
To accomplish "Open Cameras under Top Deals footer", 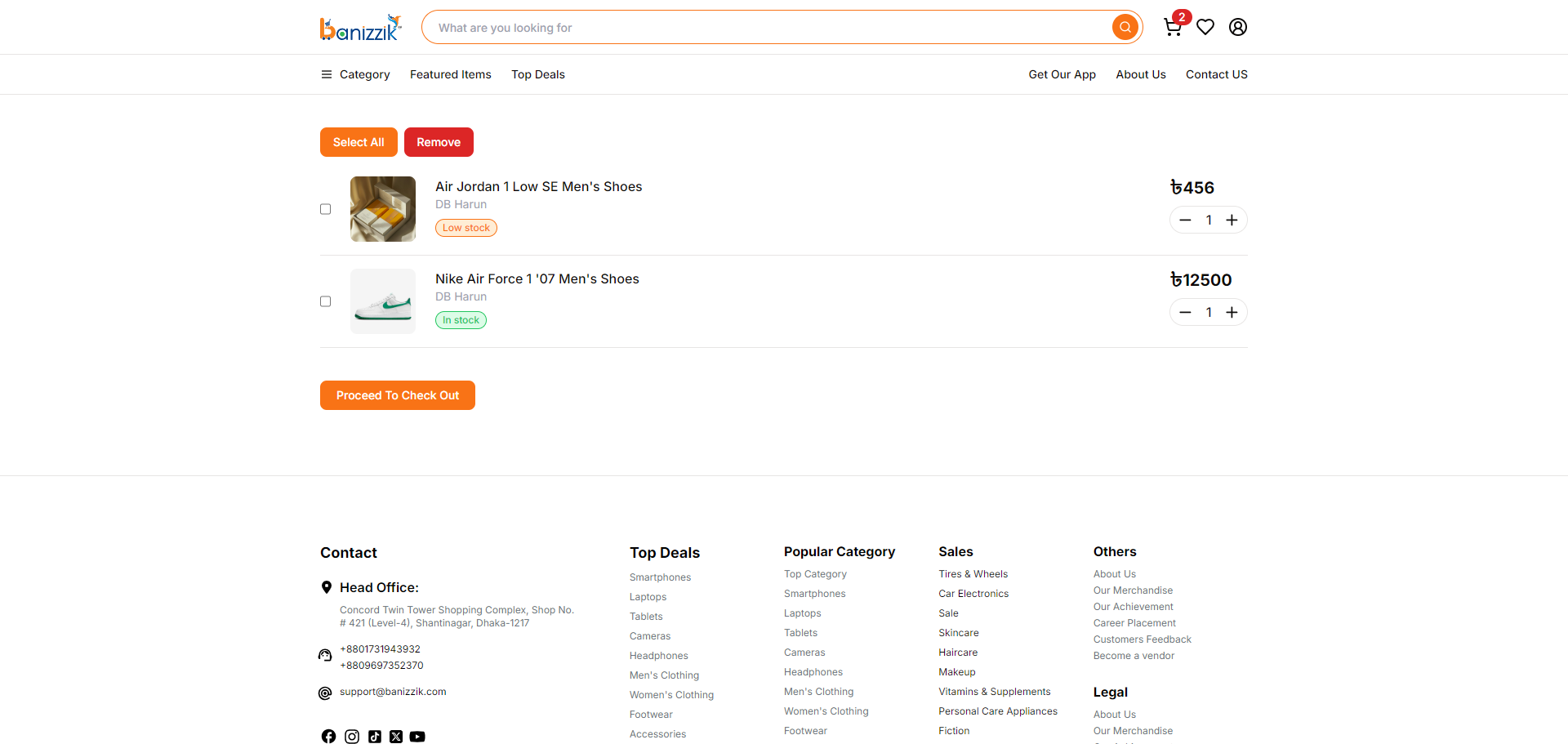I will [650, 636].
